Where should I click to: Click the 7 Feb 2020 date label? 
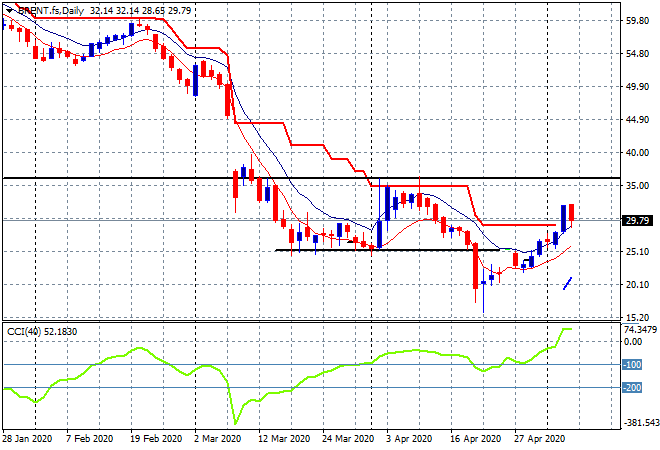click(x=89, y=439)
